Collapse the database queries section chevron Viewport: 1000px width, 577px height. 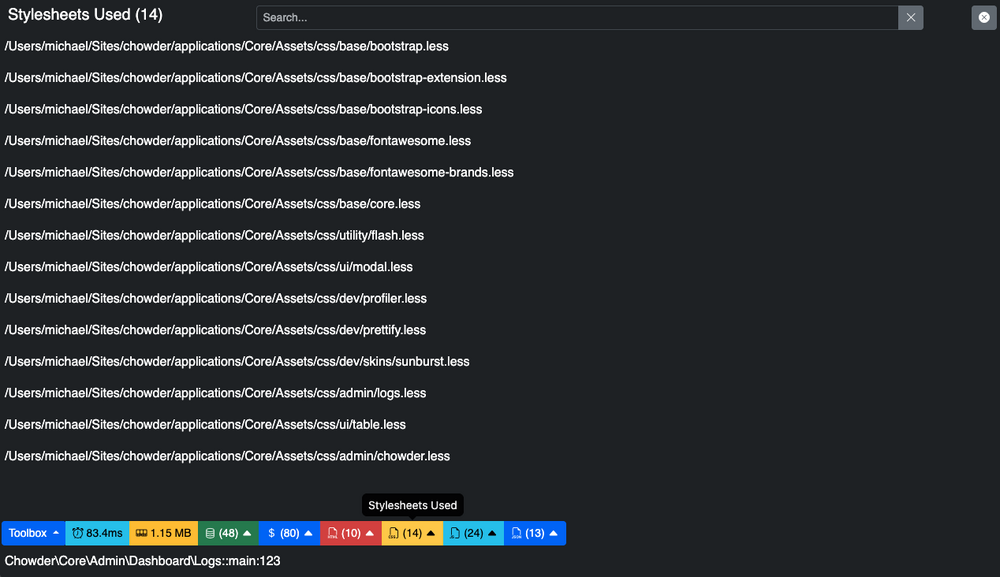[x=246, y=533]
